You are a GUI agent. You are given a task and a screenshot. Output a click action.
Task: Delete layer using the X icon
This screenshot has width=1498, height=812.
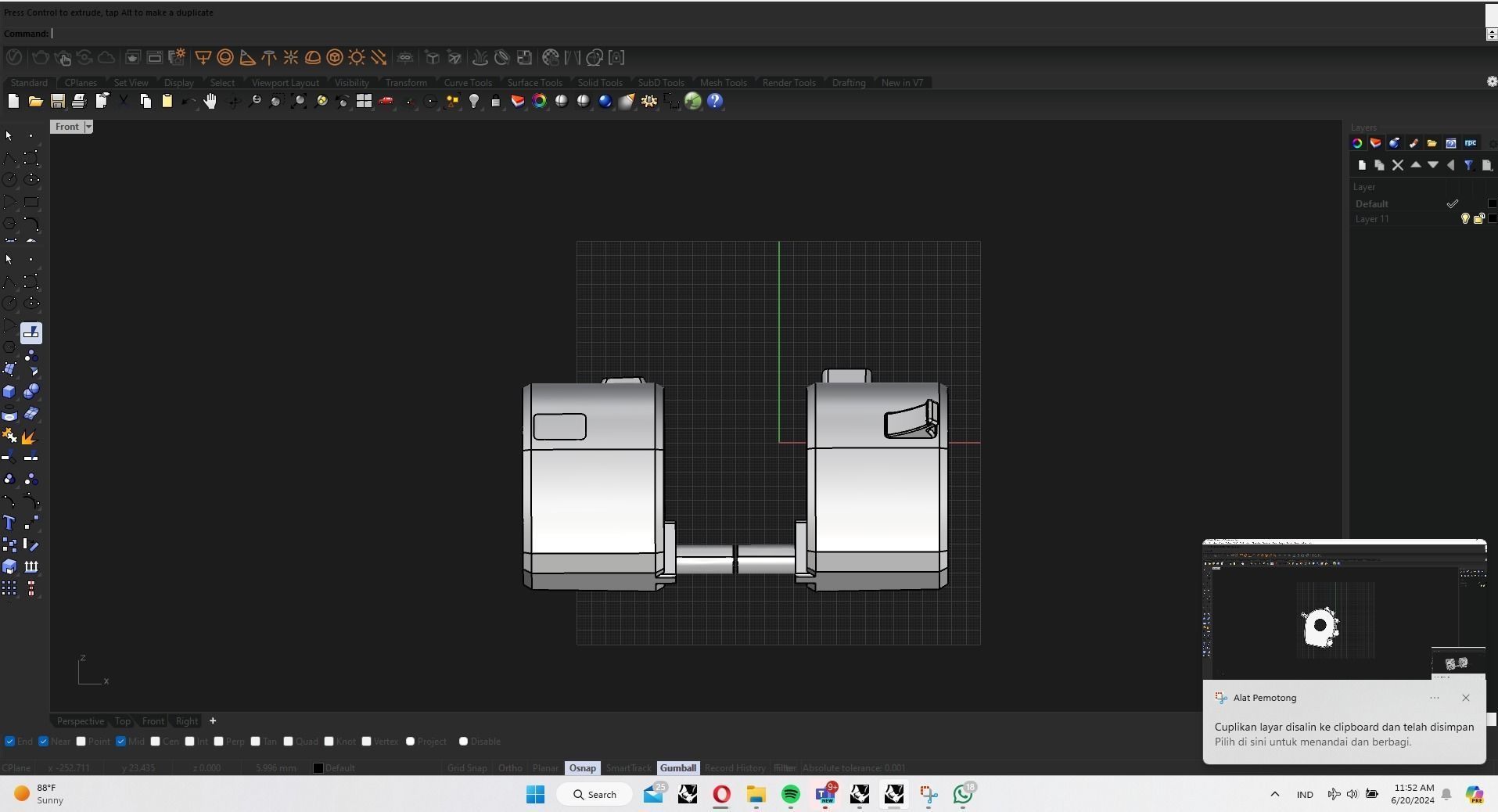point(1397,166)
